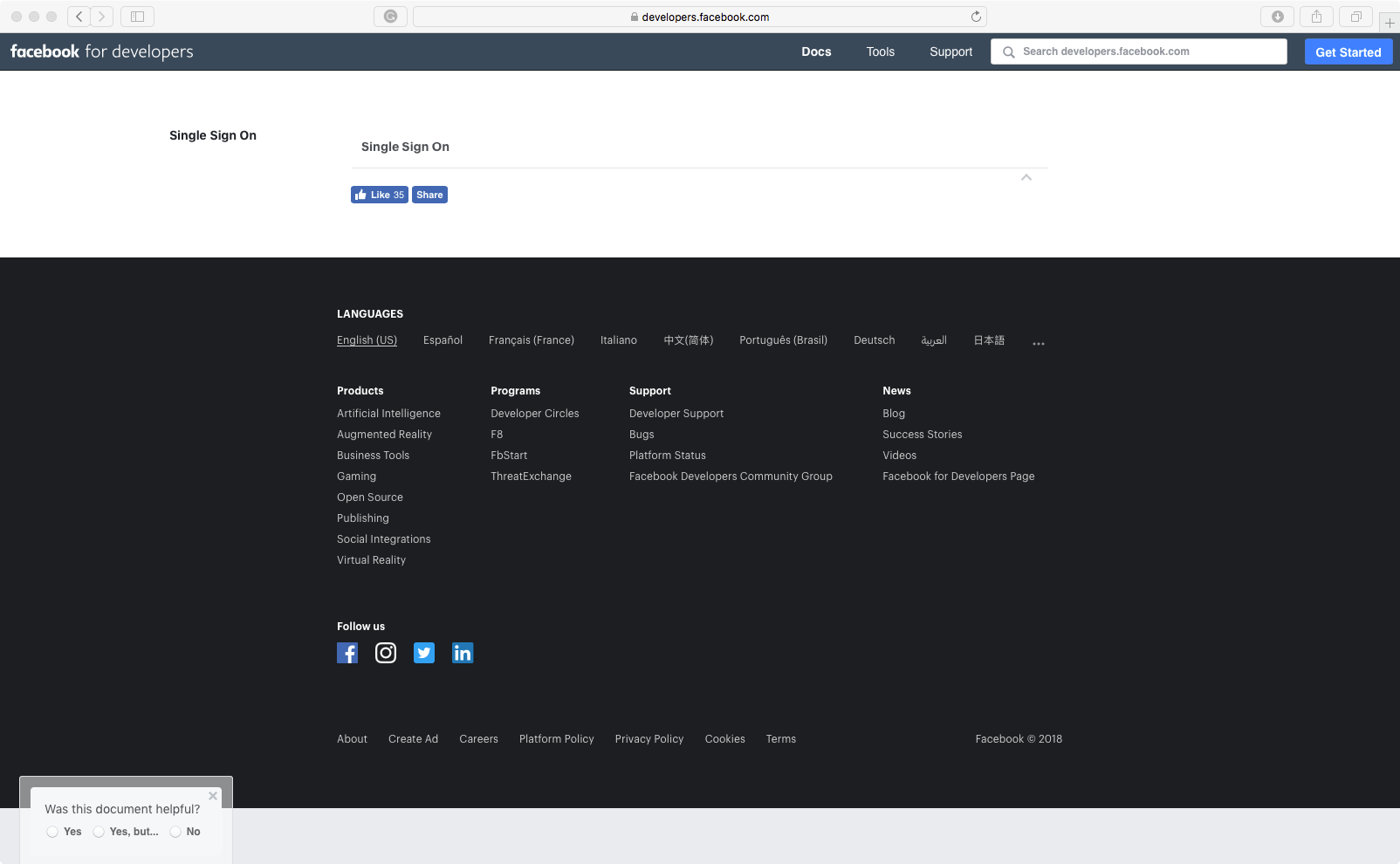Image resolution: width=1400 pixels, height=864 pixels.
Task: Close the document feedback popup
Action: (x=213, y=796)
